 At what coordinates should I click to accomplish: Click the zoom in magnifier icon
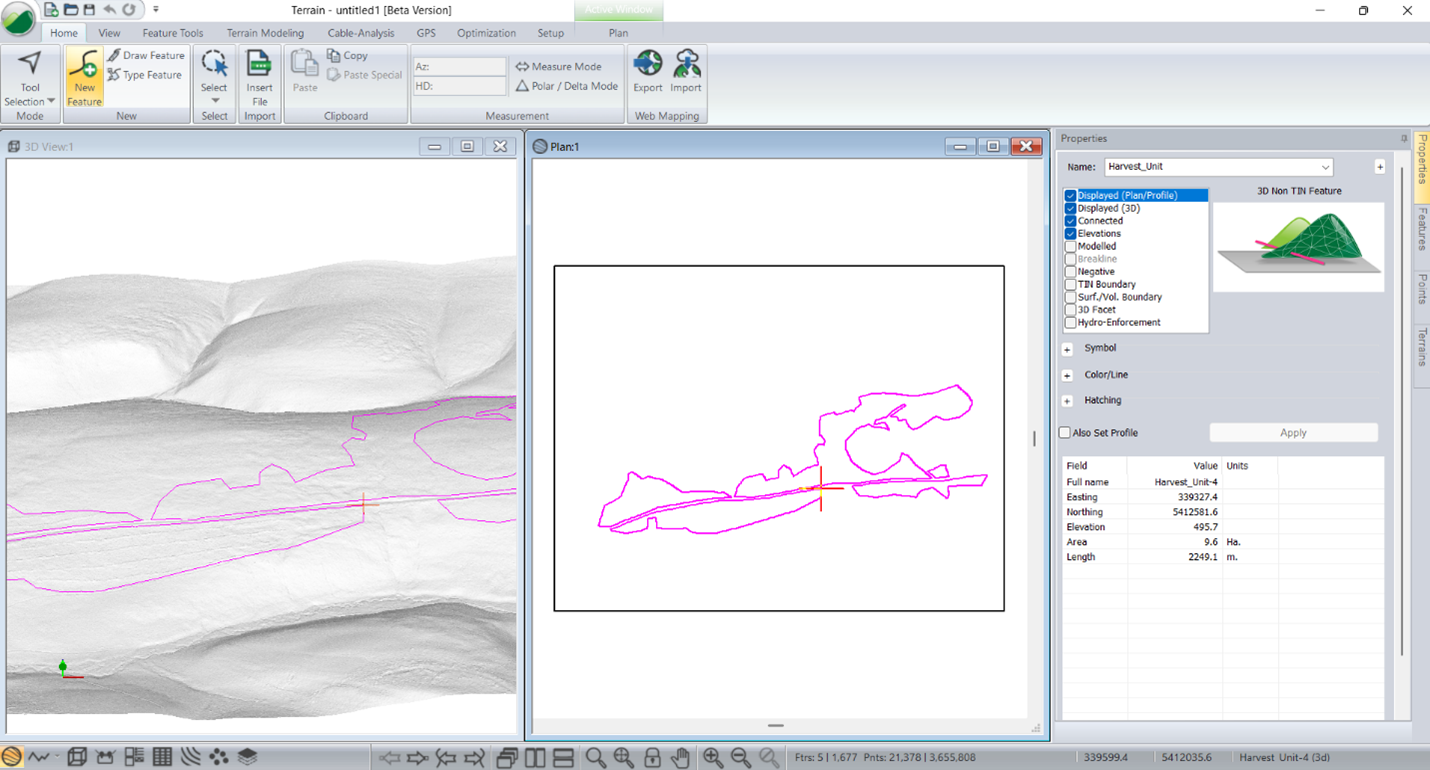coord(713,758)
